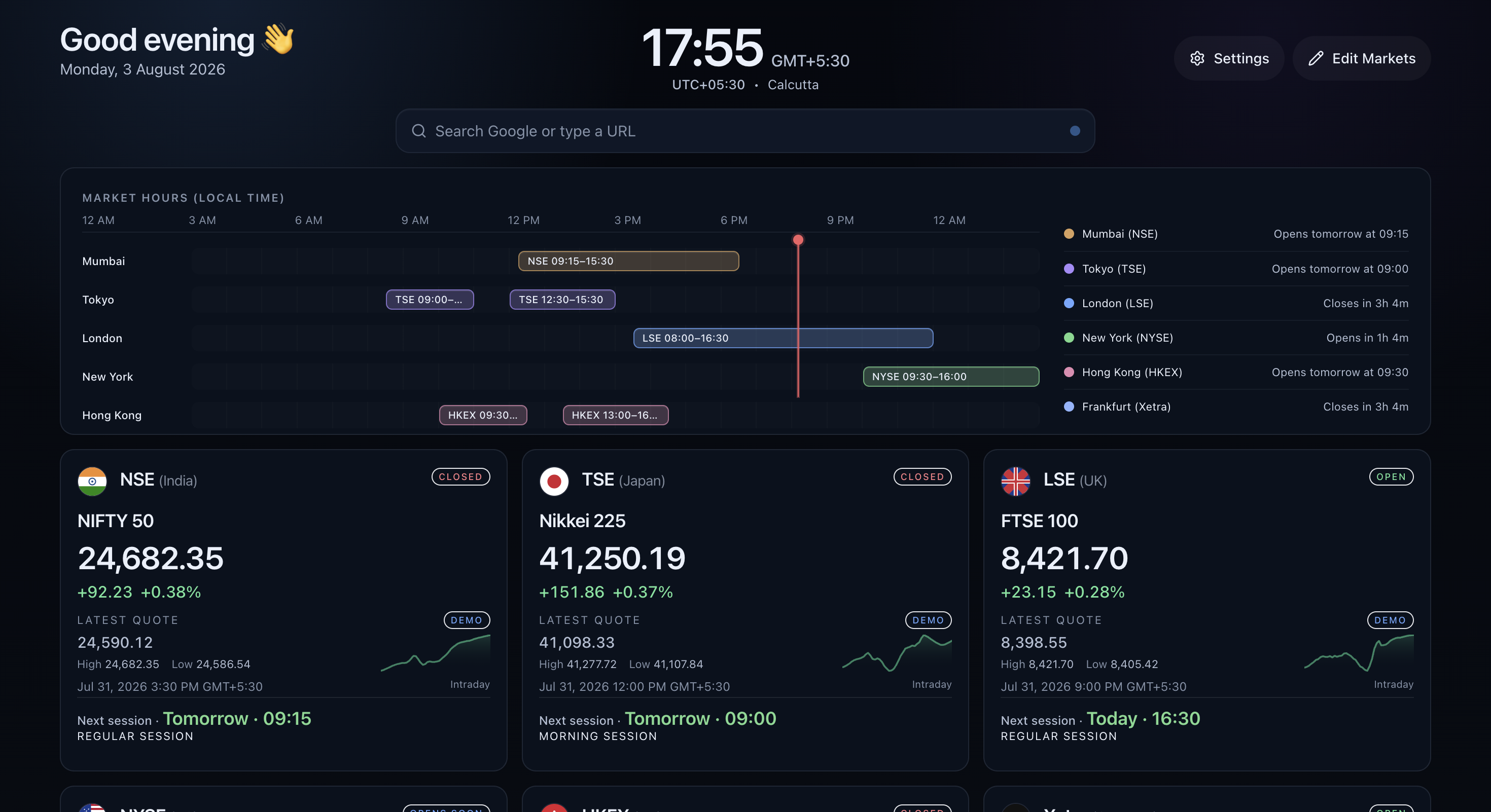Click the search magnifier icon
The height and width of the screenshot is (812, 1491).
[418, 131]
